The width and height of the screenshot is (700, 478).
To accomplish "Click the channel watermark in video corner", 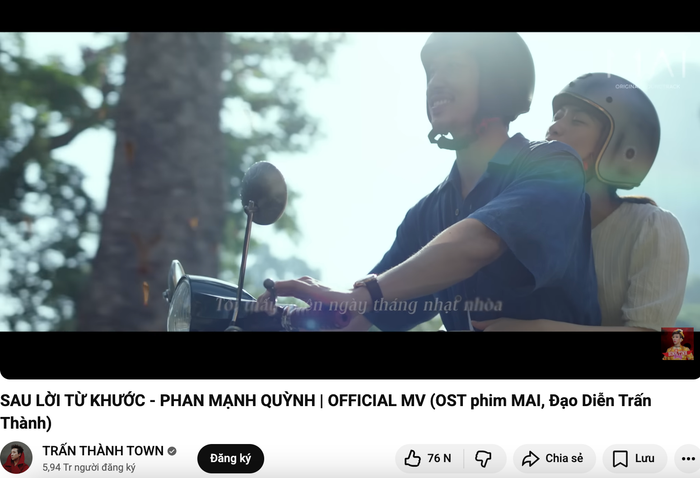I will [678, 344].
